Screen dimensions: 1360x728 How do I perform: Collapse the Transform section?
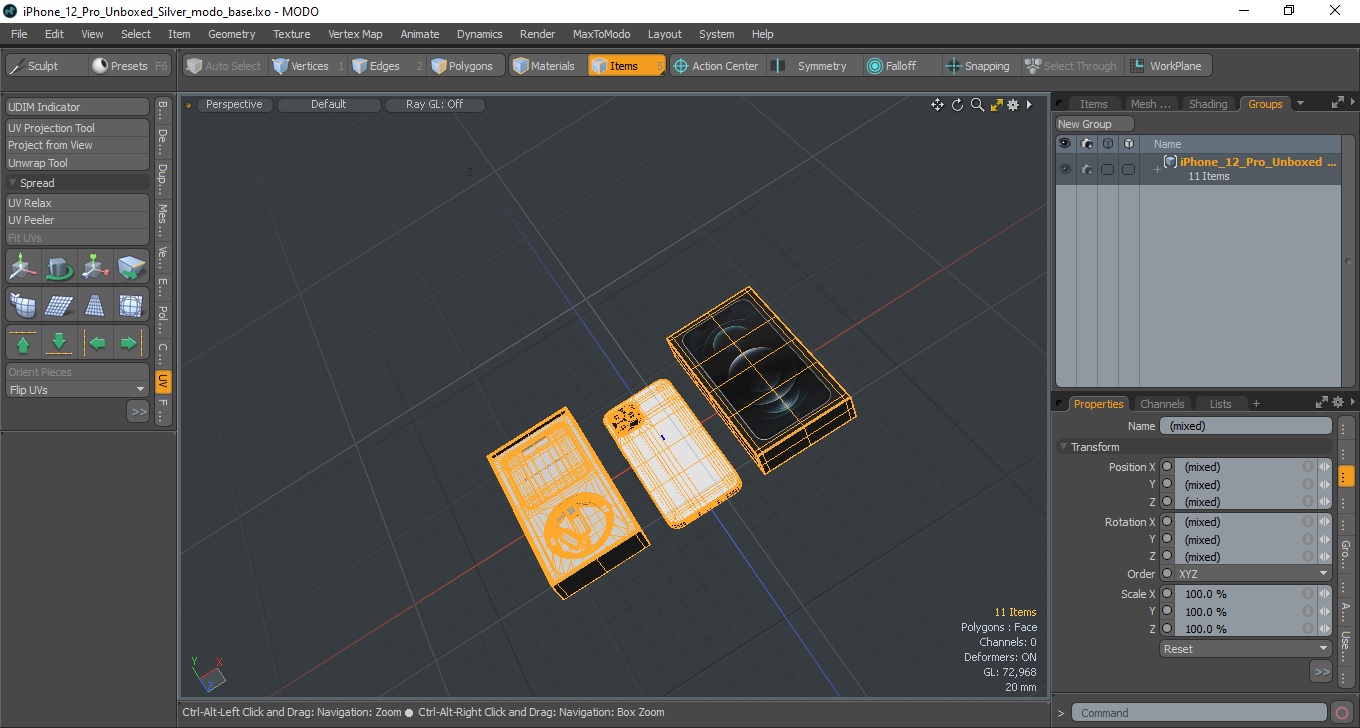pos(1063,447)
